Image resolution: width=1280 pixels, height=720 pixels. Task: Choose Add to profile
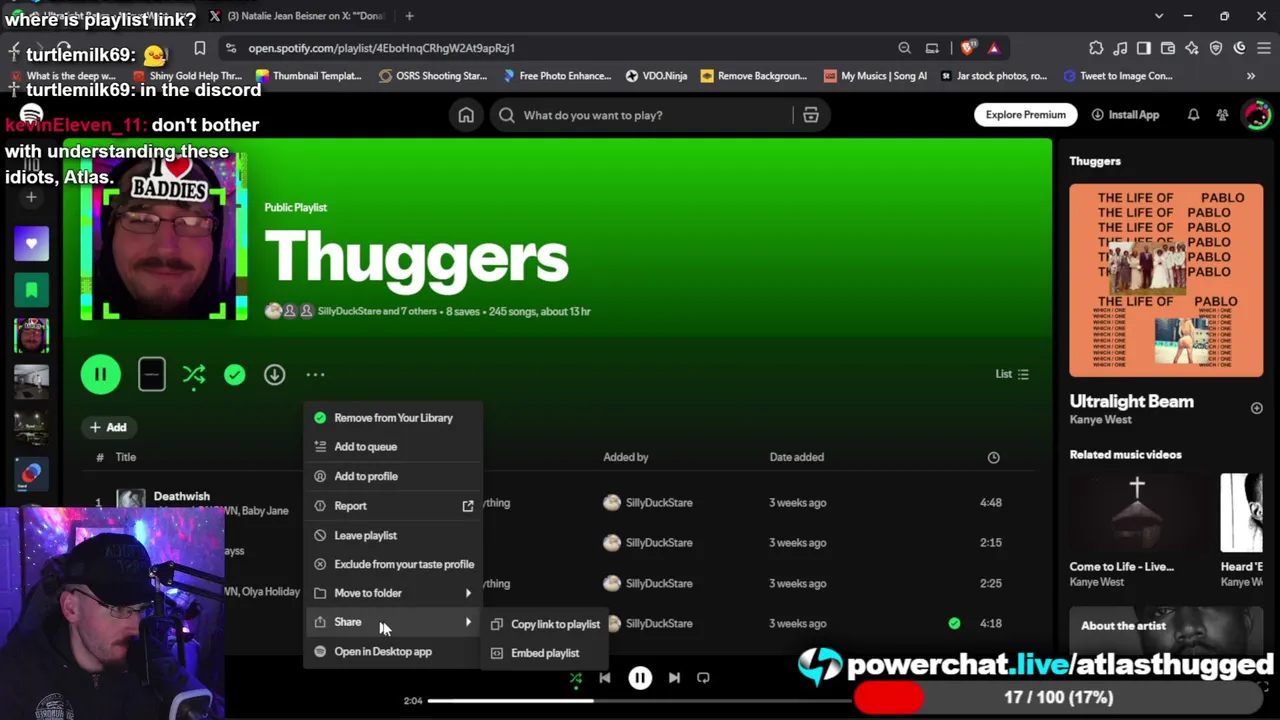click(393, 476)
